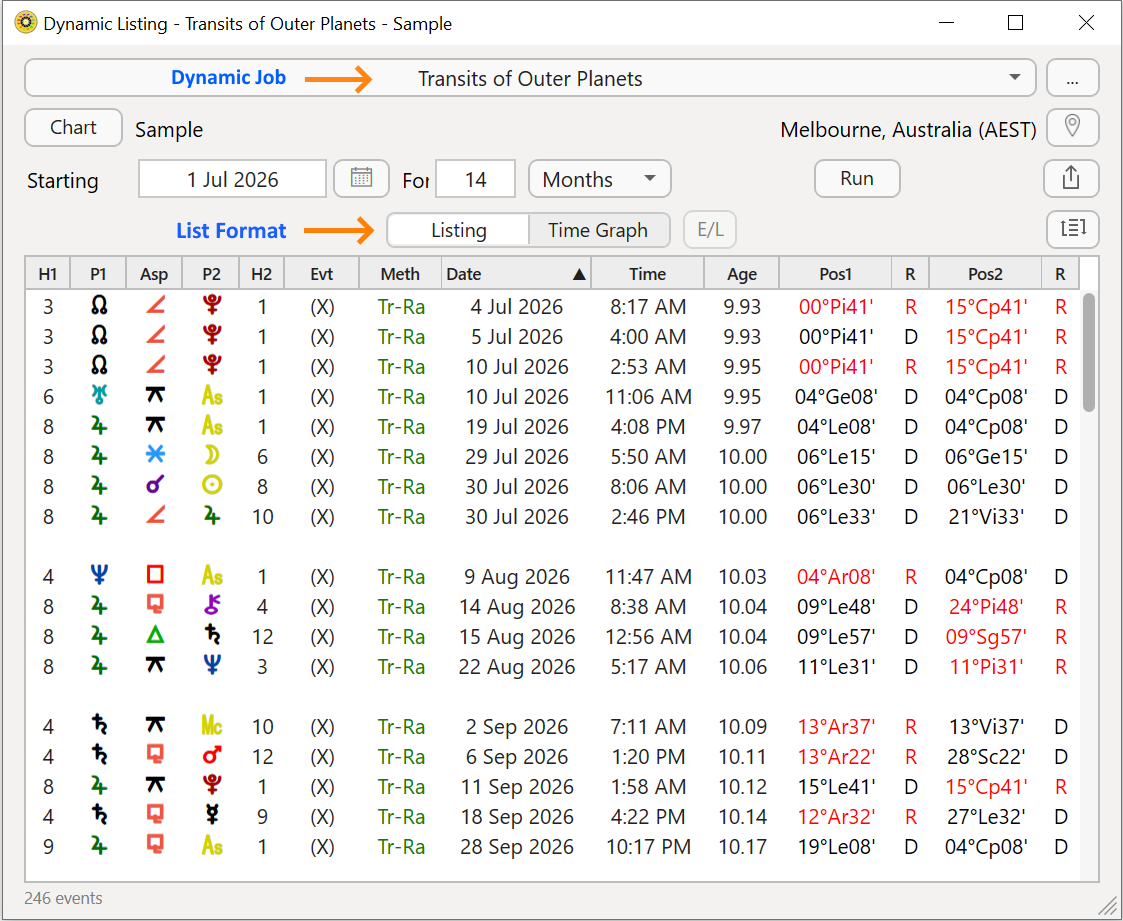Click the export share icon button
Screen dimensions: 1123x921
(x=1071, y=178)
